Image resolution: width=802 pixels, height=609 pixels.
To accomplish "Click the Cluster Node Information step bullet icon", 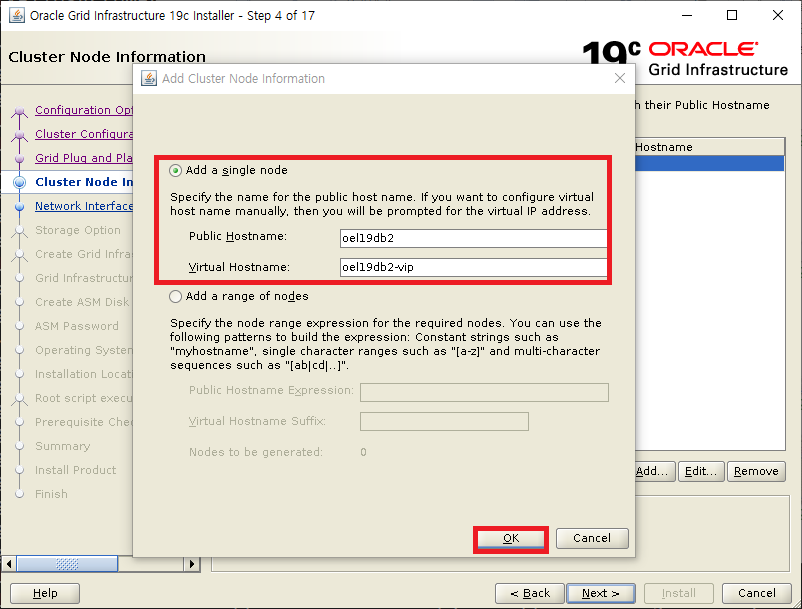I will (19, 182).
